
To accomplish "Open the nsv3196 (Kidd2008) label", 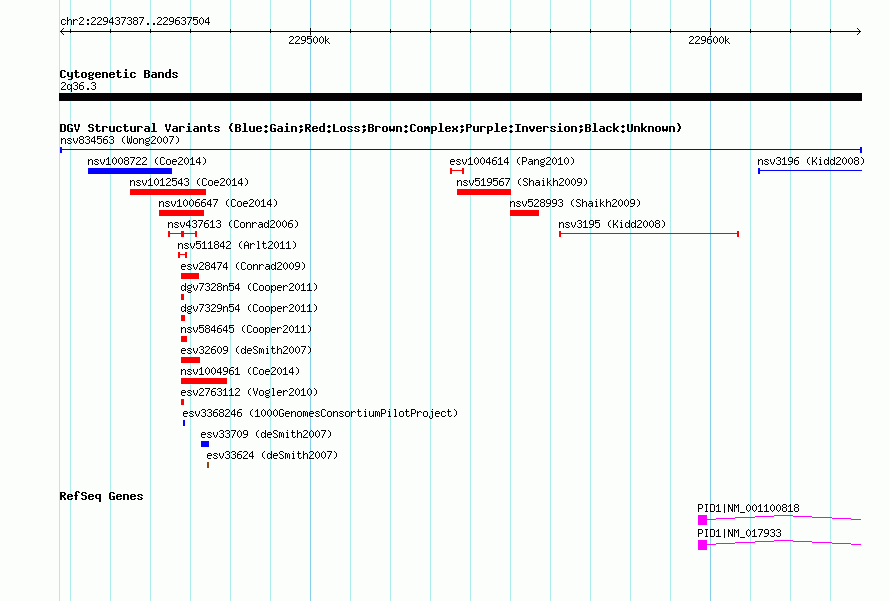I will 811,161.
